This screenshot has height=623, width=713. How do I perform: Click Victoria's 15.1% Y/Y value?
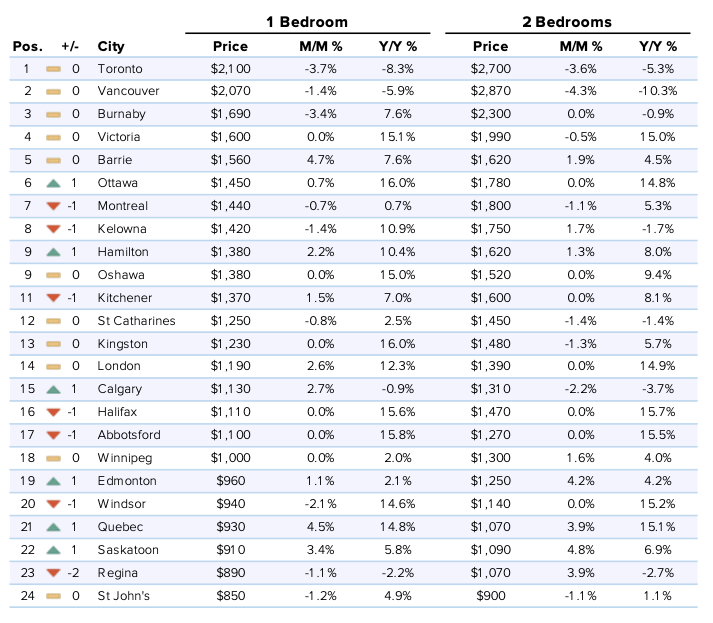click(x=398, y=137)
